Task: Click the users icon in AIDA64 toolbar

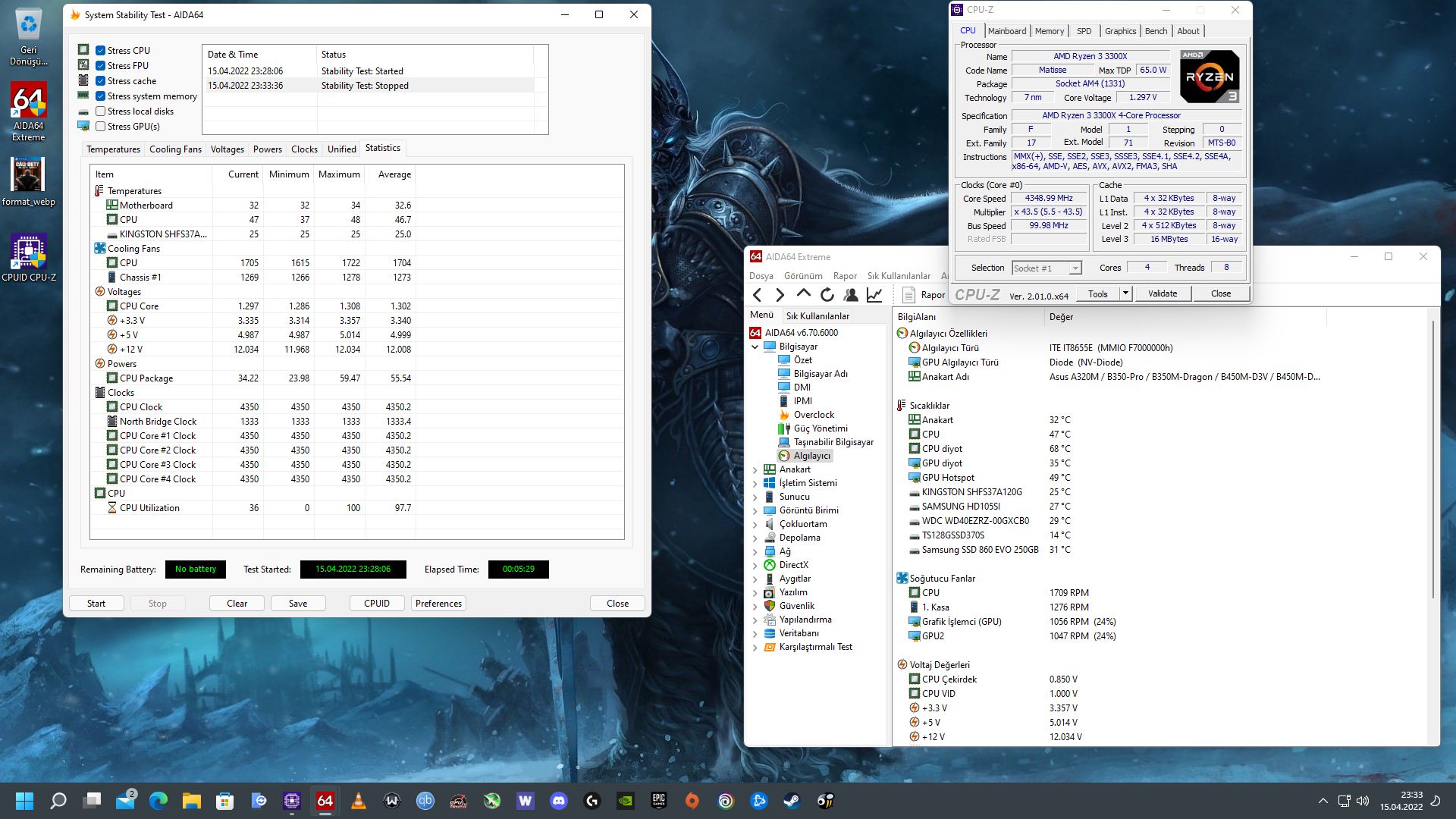Action: 851,295
